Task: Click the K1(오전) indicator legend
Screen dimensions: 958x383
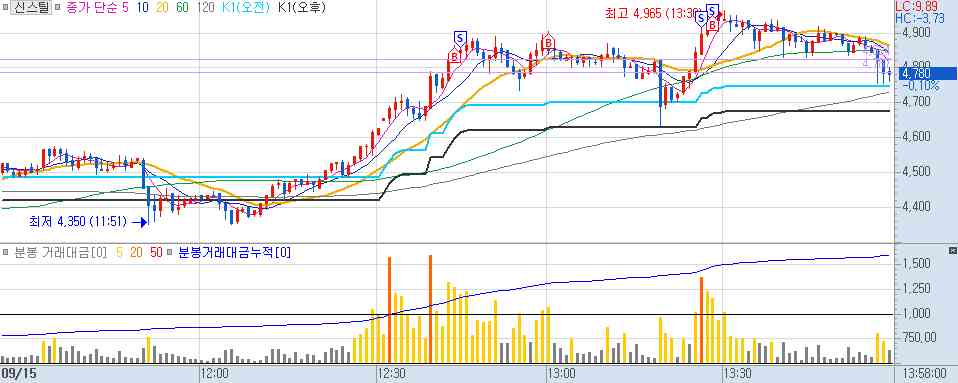Action: click(247, 8)
